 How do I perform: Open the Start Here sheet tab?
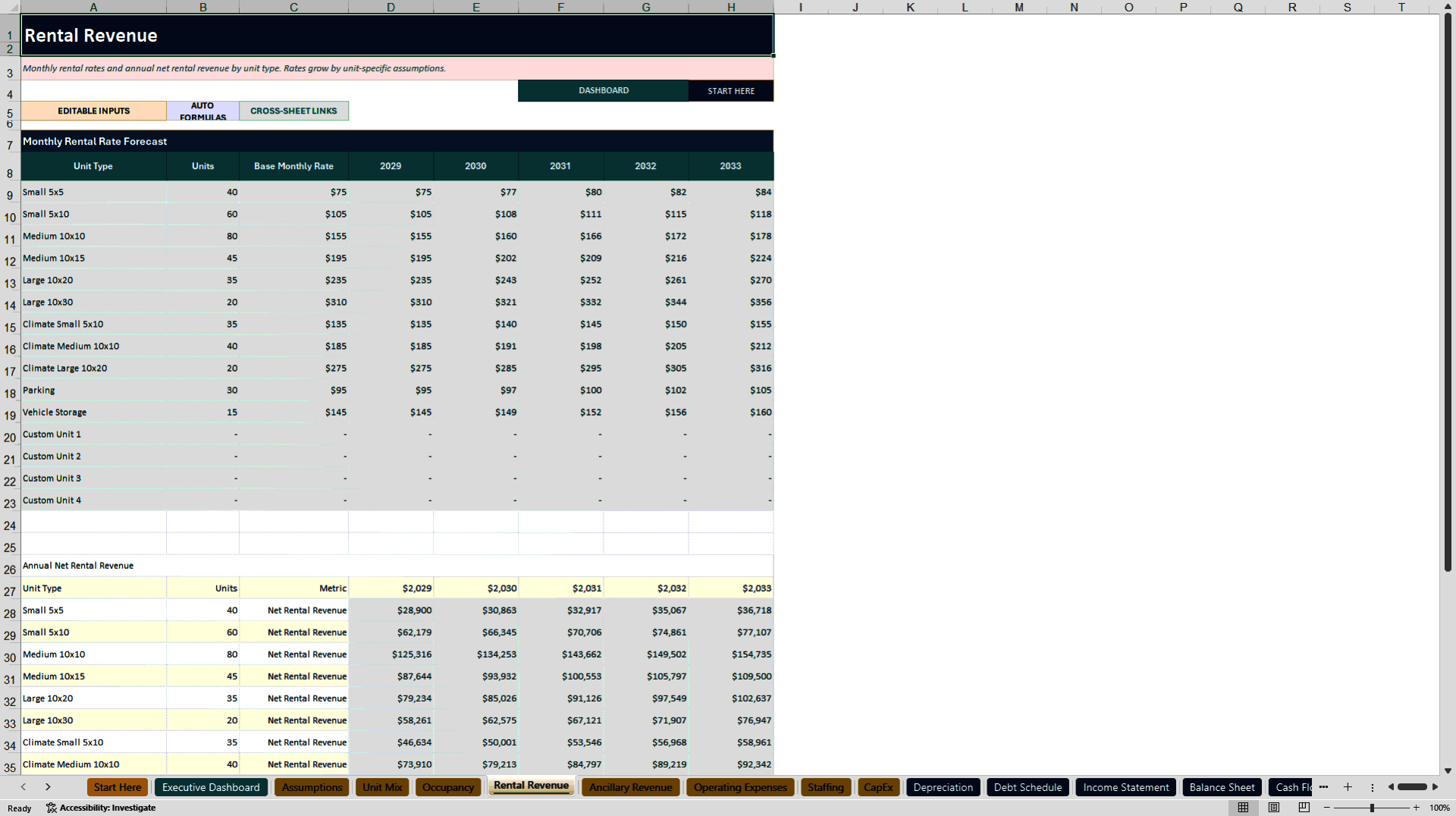click(118, 787)
